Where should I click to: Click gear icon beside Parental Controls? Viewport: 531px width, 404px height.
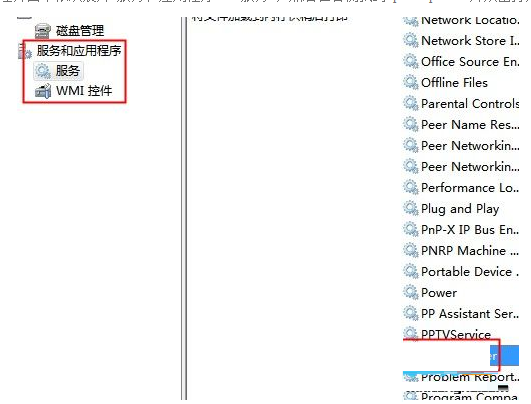[x=410, y=104]
